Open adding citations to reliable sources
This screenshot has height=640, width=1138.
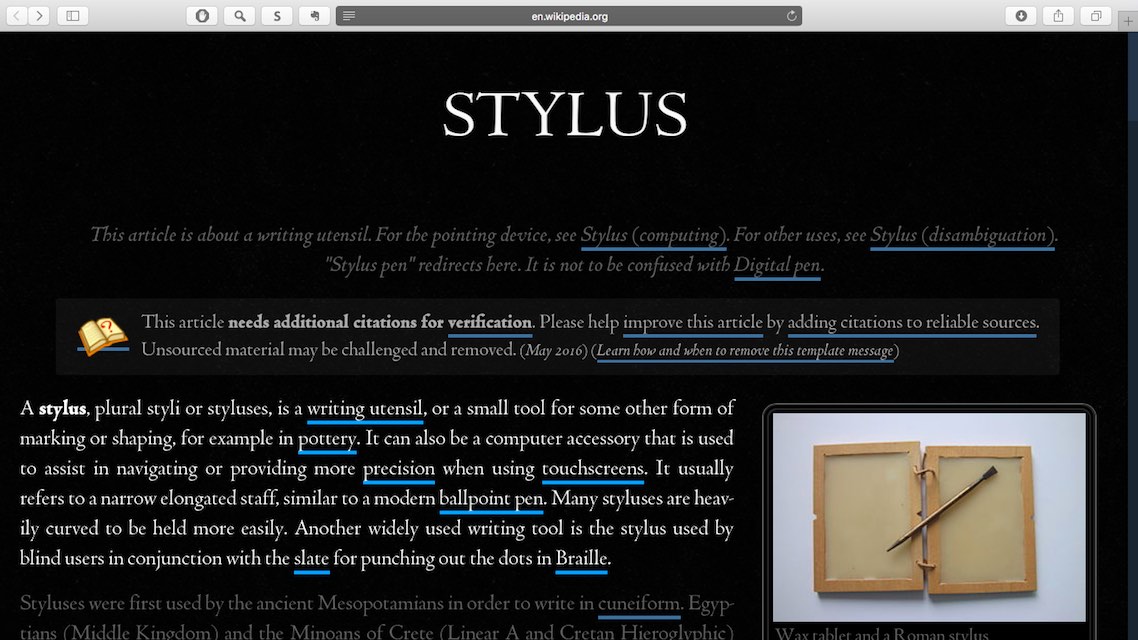pos(912,322)
